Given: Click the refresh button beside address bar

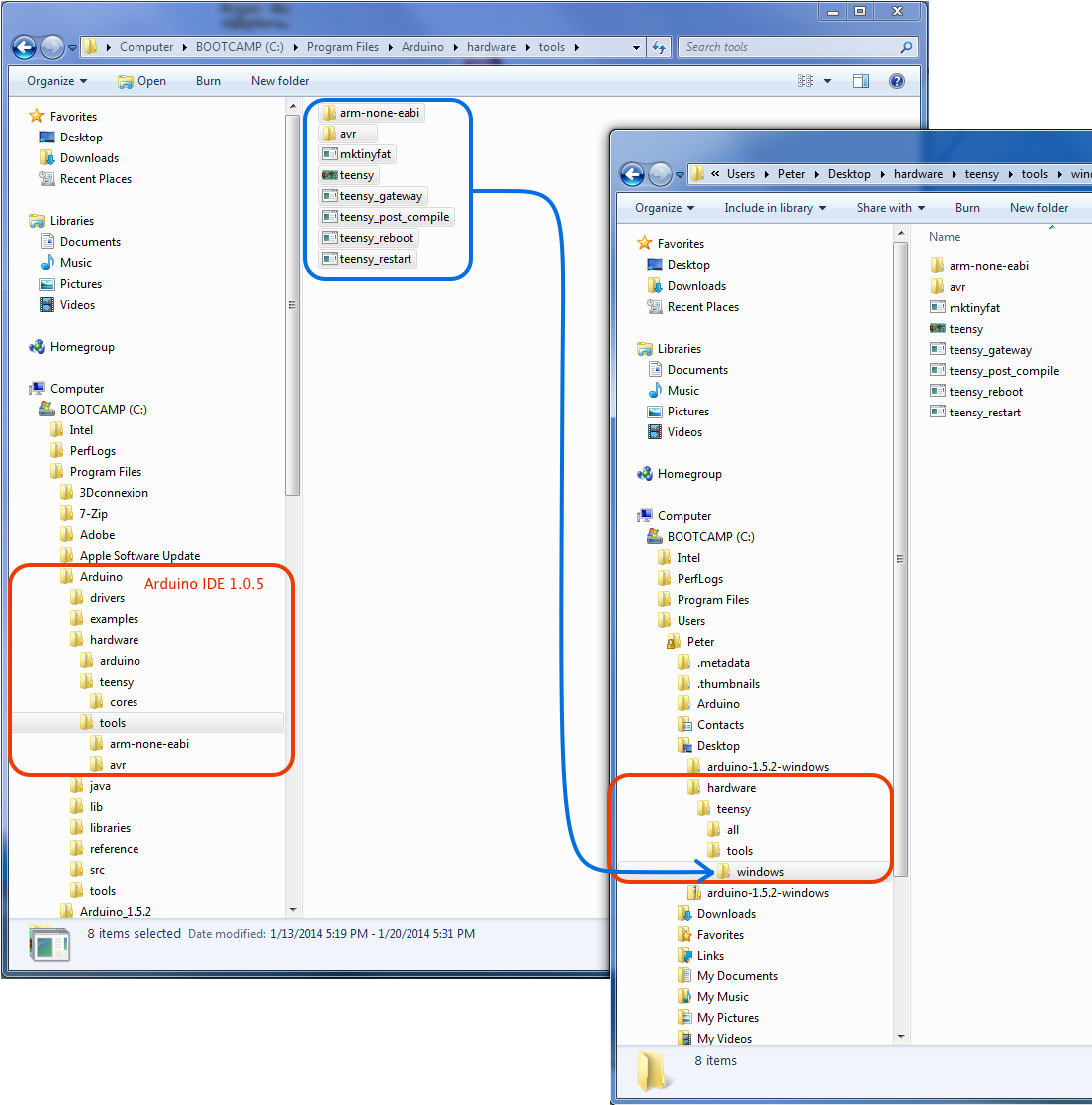Looking at the screenshot, I should tap(658, 47).
